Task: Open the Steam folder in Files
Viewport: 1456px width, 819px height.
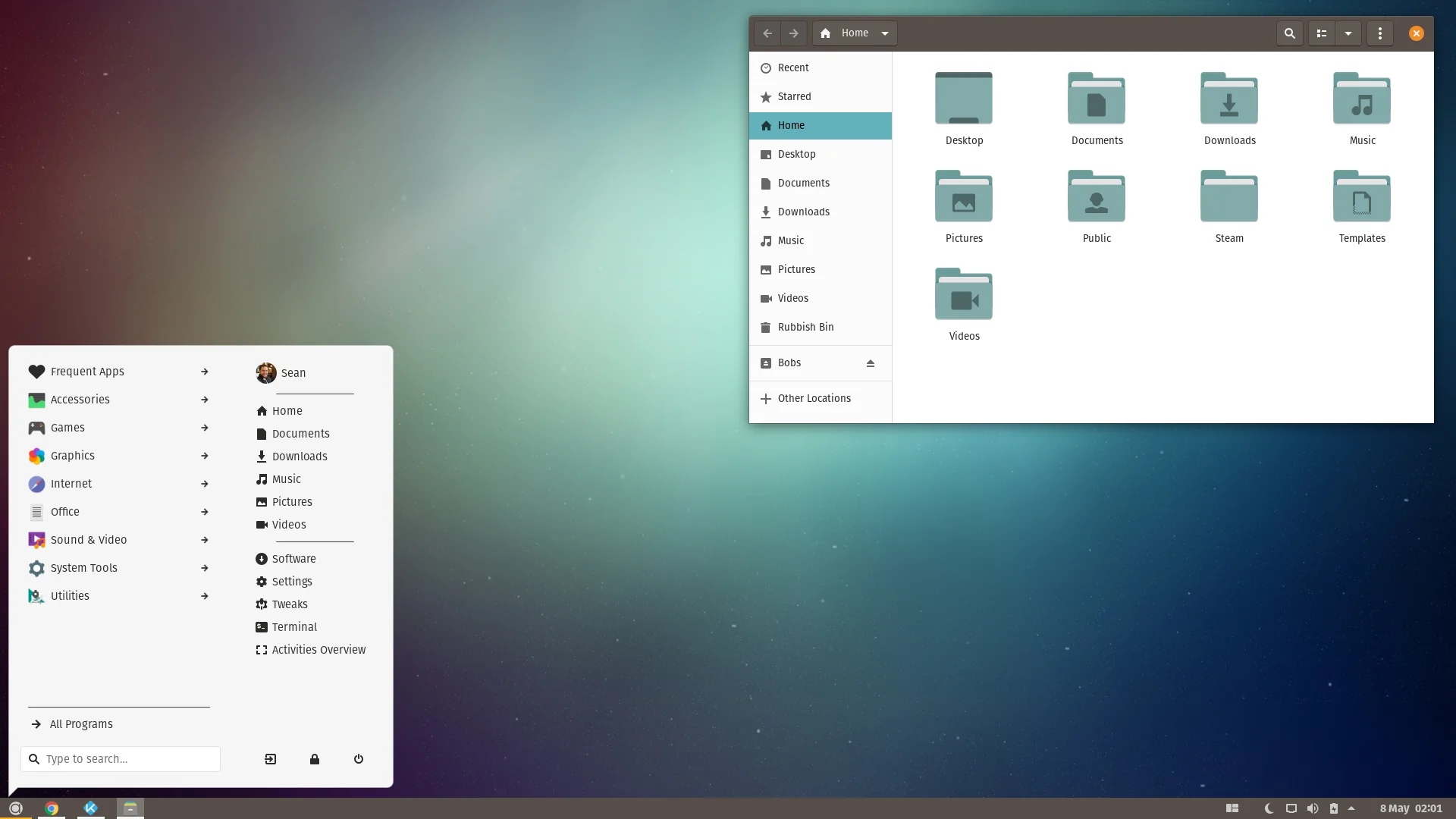Action: [1229, 206]
